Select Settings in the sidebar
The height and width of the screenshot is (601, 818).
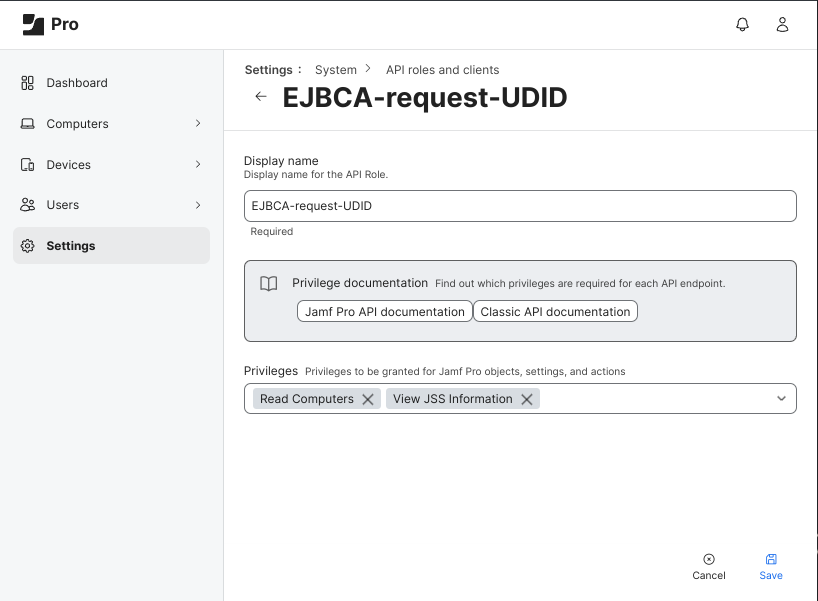(x=71, y=246)
